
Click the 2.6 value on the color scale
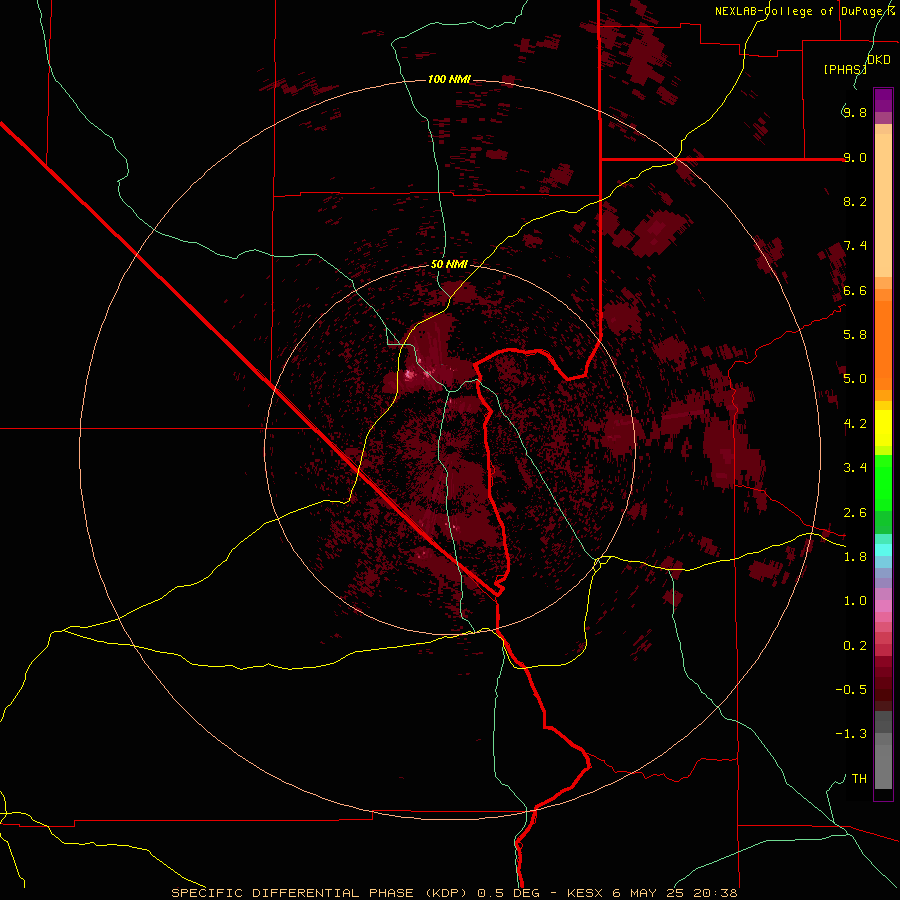tap(855, 512)
